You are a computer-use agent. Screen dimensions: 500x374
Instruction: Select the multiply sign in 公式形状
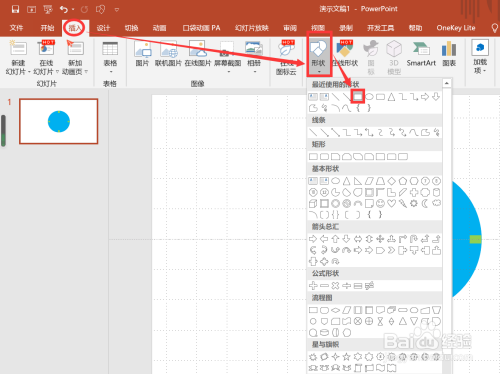(335, 286)
